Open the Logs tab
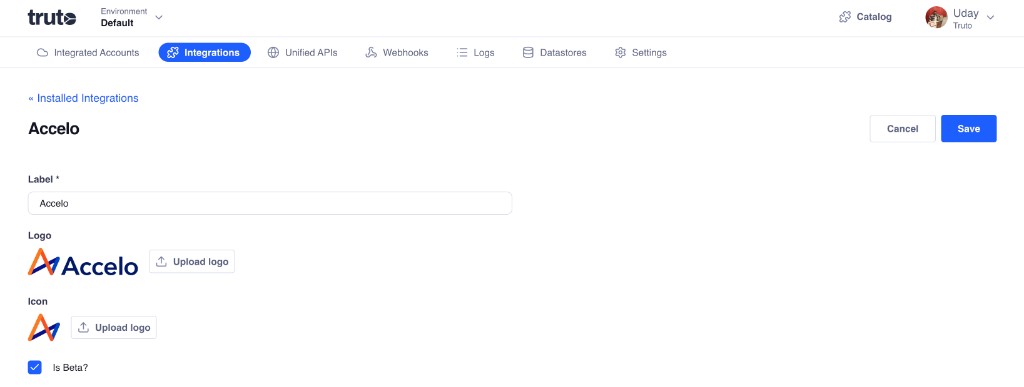Viewport: 1024px width, 387px height. click(x=475, y=53)
